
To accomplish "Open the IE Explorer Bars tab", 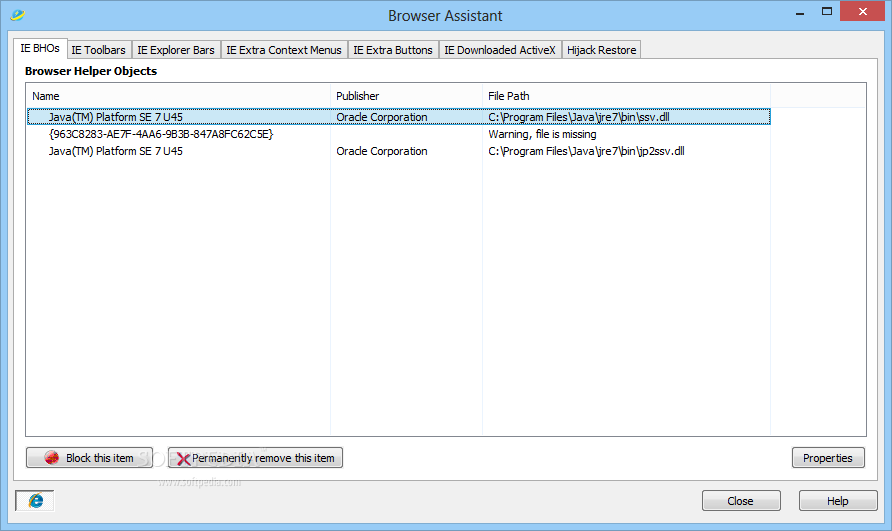I will point(176,50).
